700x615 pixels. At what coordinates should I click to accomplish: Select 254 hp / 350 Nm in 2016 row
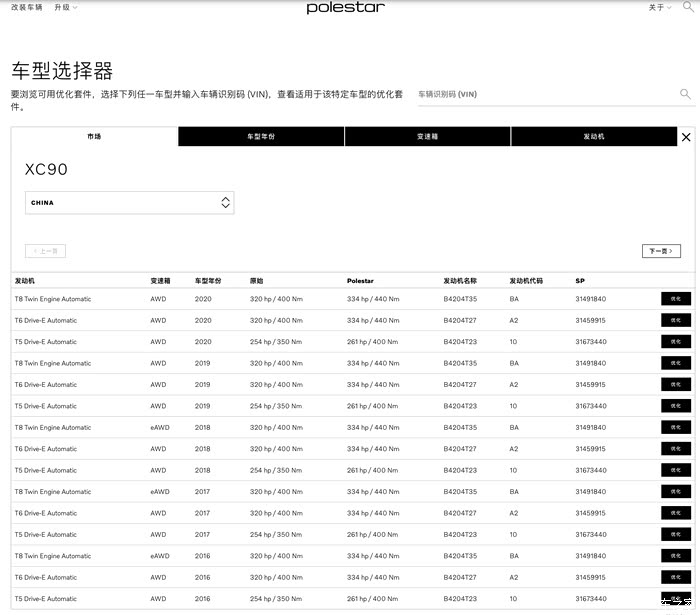(276, 598)
